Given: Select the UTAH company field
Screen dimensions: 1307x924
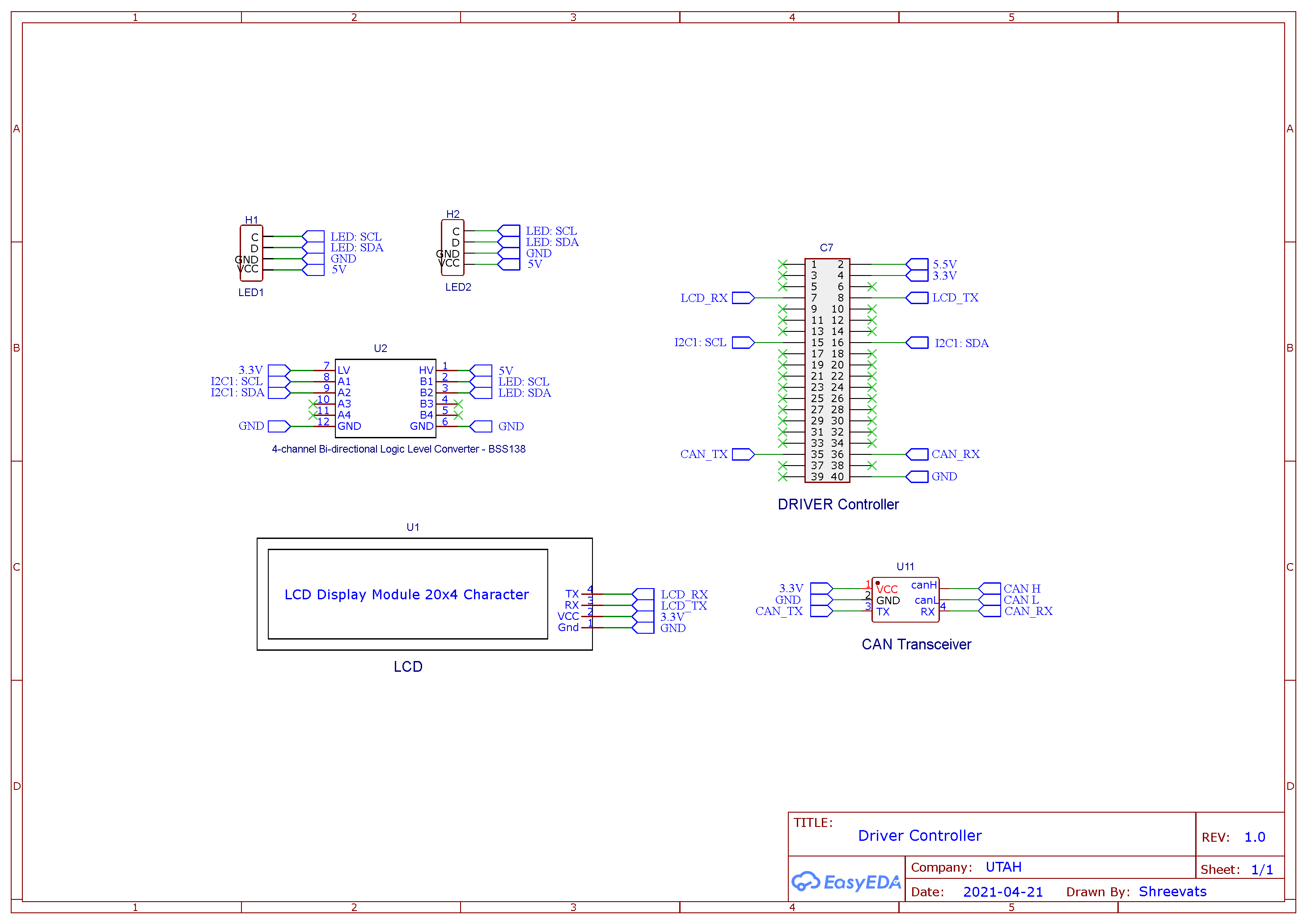Looking at the screenshot, I should [x=1003, y=866].
